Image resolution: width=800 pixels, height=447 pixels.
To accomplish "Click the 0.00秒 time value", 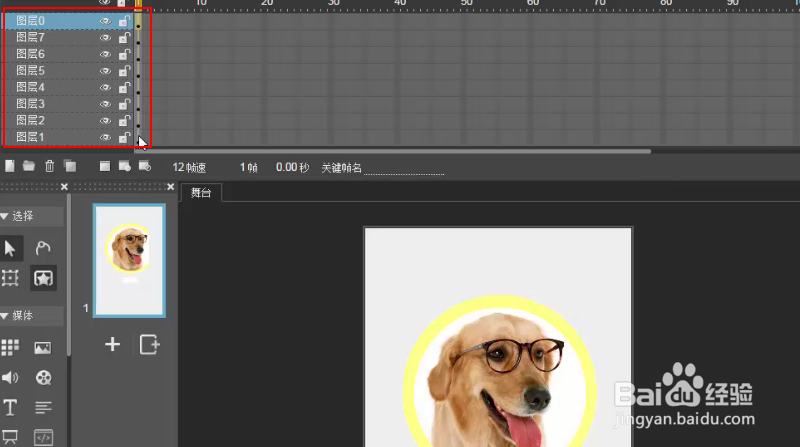I will [x=292, y=167].
